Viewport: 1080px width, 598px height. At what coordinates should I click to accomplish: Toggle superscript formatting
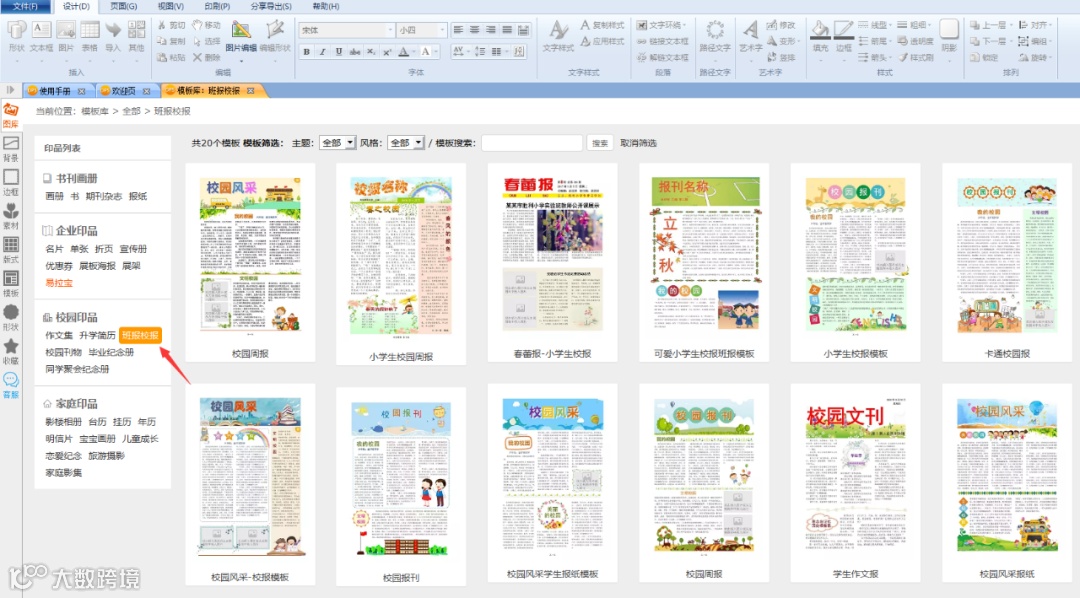pyautogui.click(x=387, y=52)
